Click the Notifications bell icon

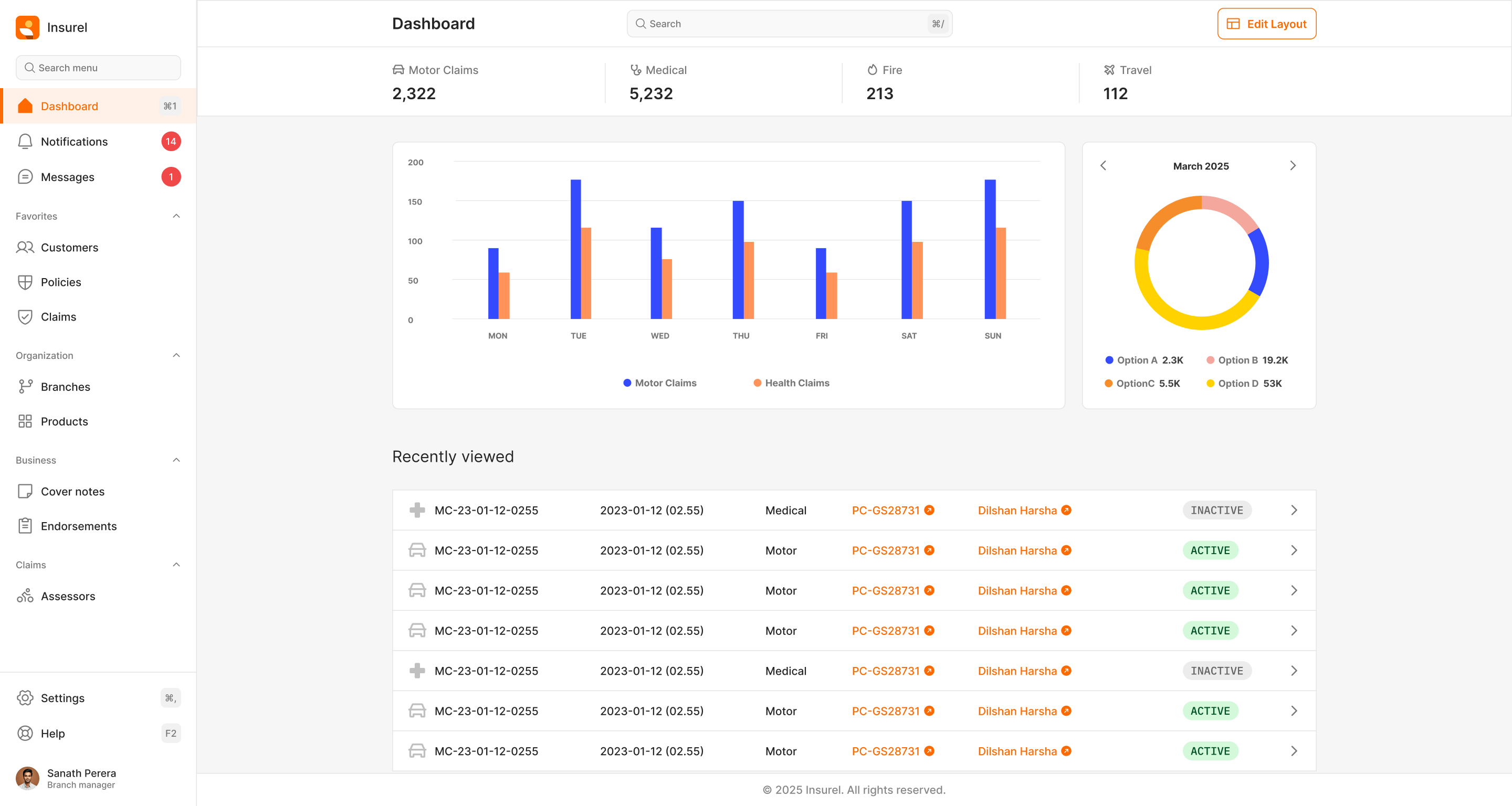pos(25,141)
